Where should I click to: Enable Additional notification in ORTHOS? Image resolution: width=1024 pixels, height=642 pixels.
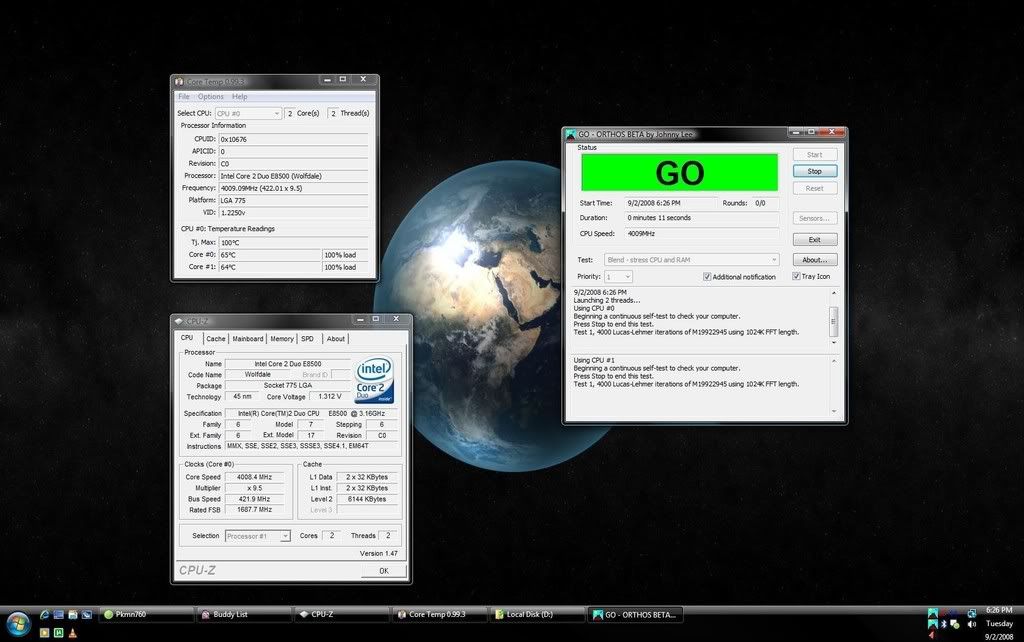point(707,277)
